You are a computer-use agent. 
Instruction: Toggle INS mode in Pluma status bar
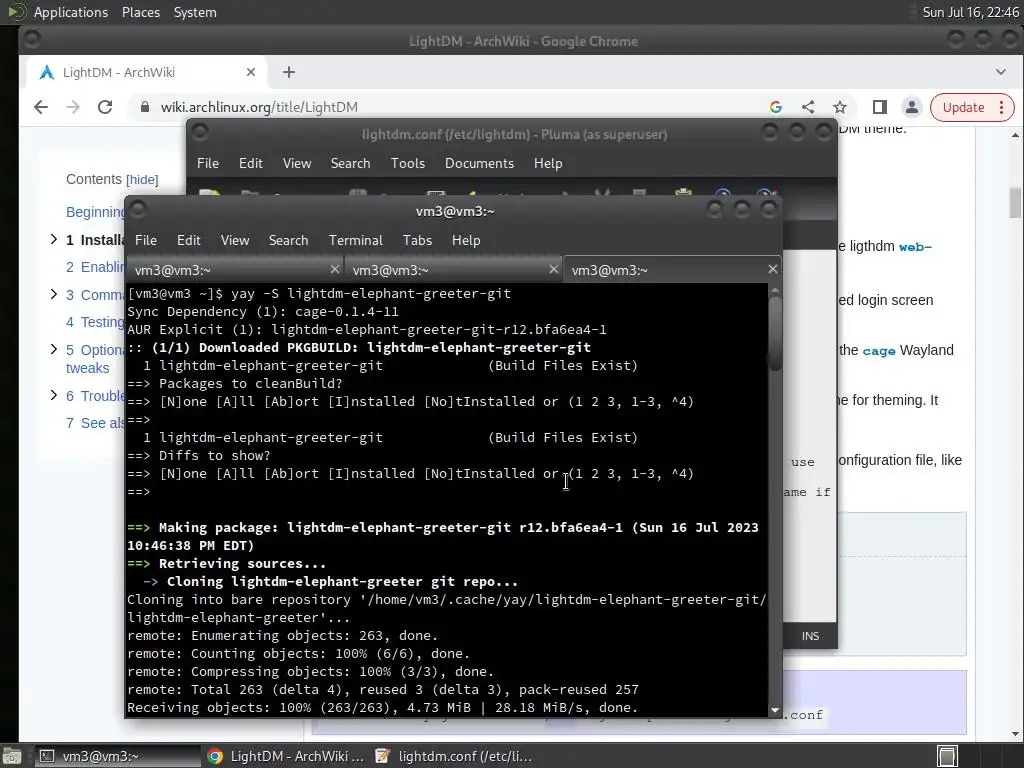pos(810,636)
